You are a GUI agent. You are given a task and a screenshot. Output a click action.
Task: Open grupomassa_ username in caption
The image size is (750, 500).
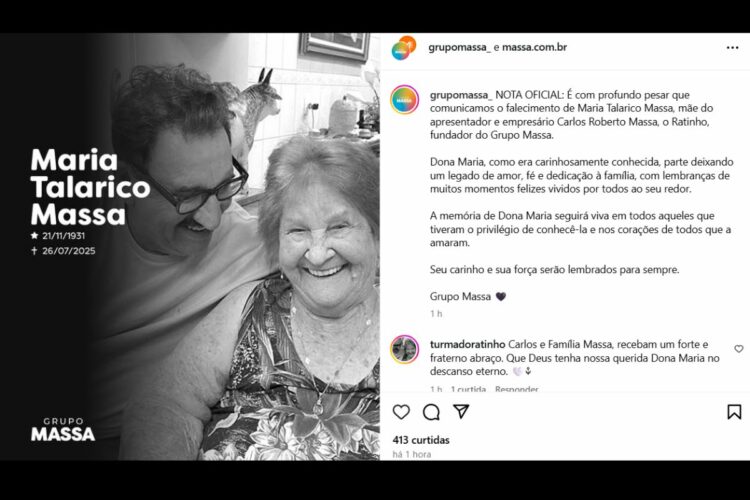pyautogui.click(x=461, y=95)
